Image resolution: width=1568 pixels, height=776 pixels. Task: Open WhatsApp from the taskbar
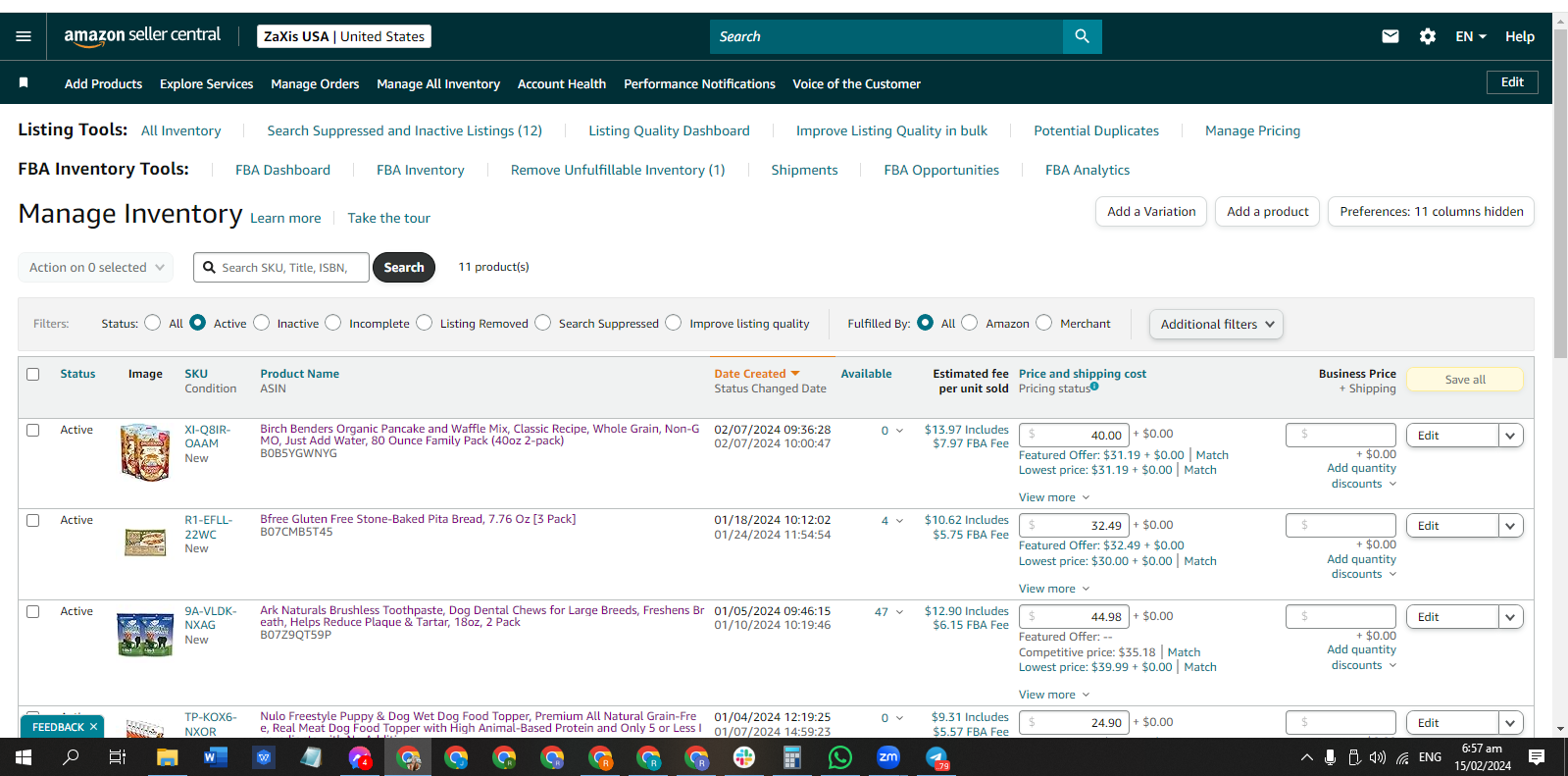[x=840, y=757]
